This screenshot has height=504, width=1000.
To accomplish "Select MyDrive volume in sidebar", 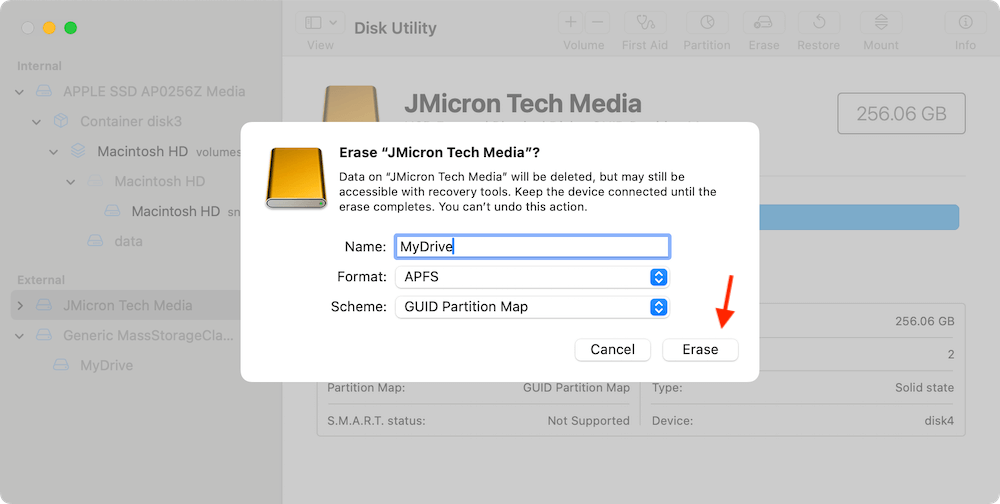I will [x=106, y=366].
